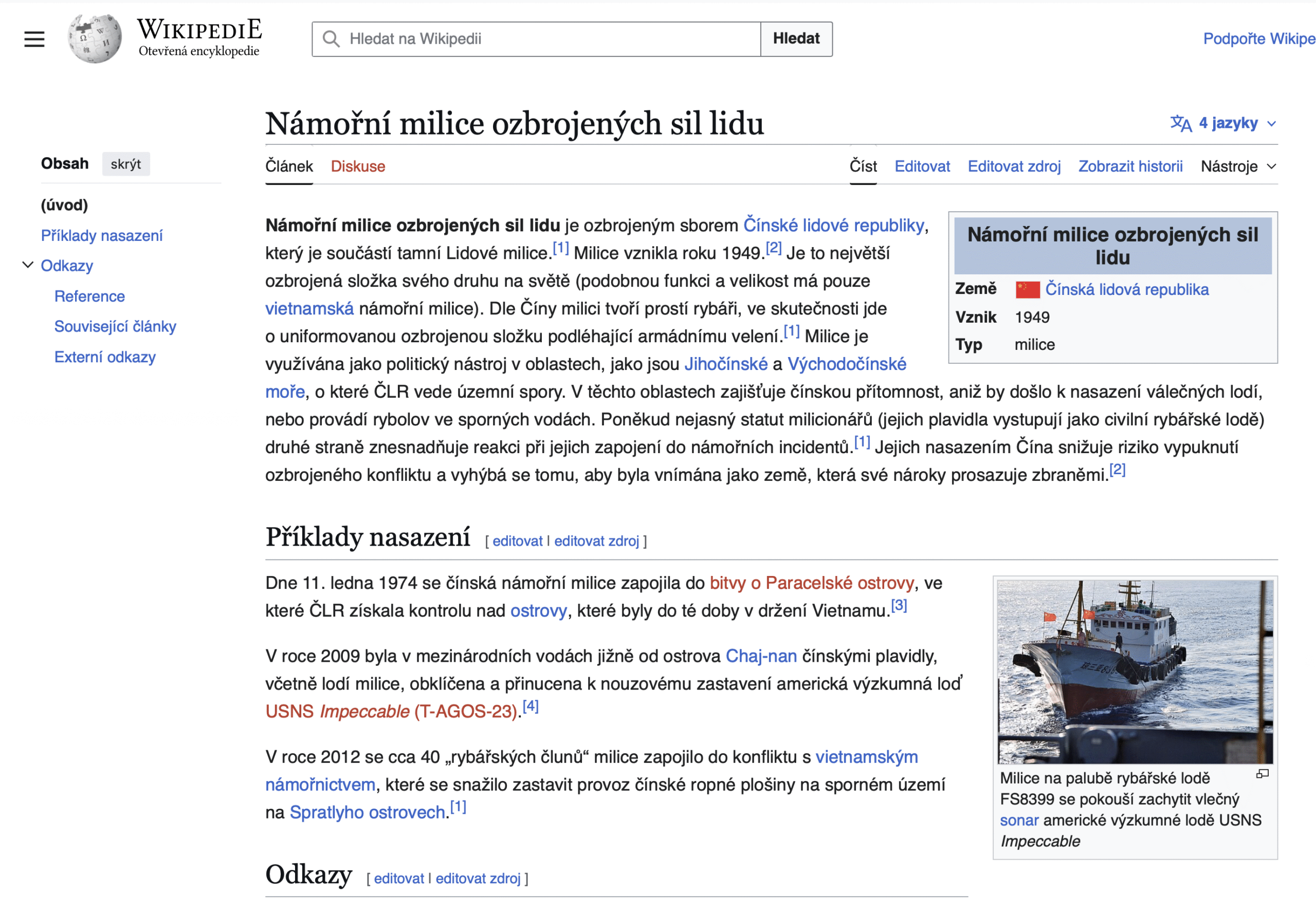Viewport: 1316px width, 912px height.
Task: Enlarge image via caption enlarge icon
Action: coord(1262,774)
